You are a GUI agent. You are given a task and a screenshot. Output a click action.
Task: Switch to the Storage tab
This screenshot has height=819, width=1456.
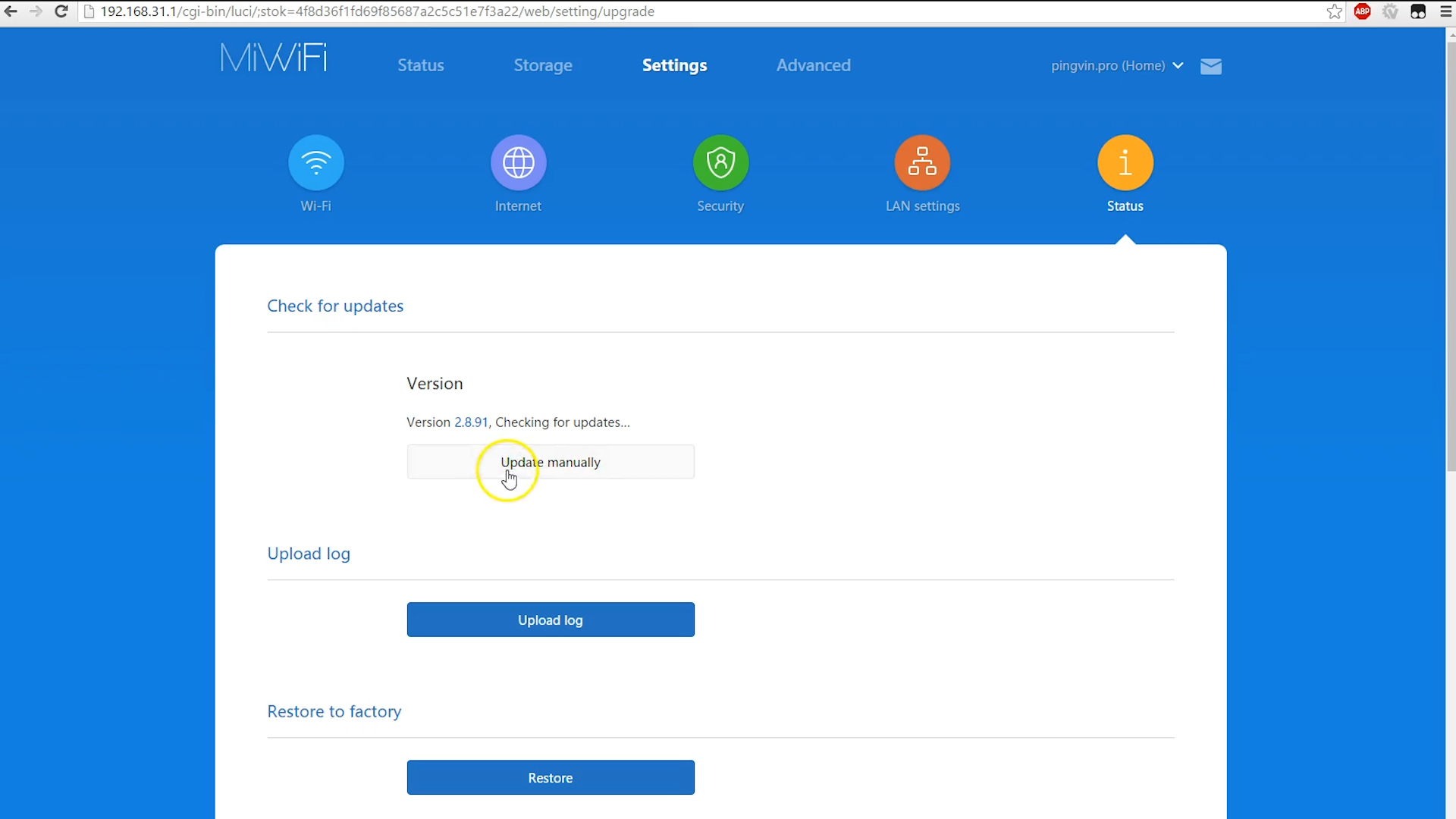(x=543, y=66)
